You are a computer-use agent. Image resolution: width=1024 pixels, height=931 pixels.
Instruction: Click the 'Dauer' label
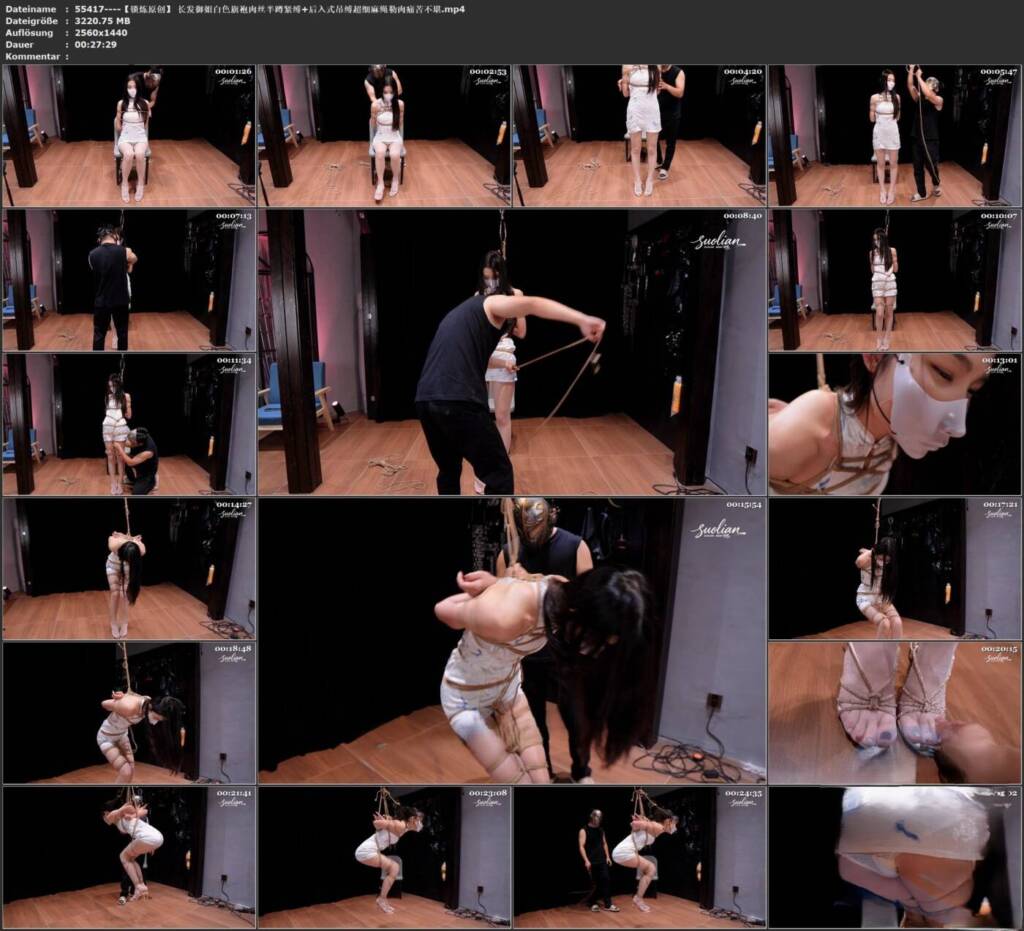pyautogui.click(x=20, y=44)
